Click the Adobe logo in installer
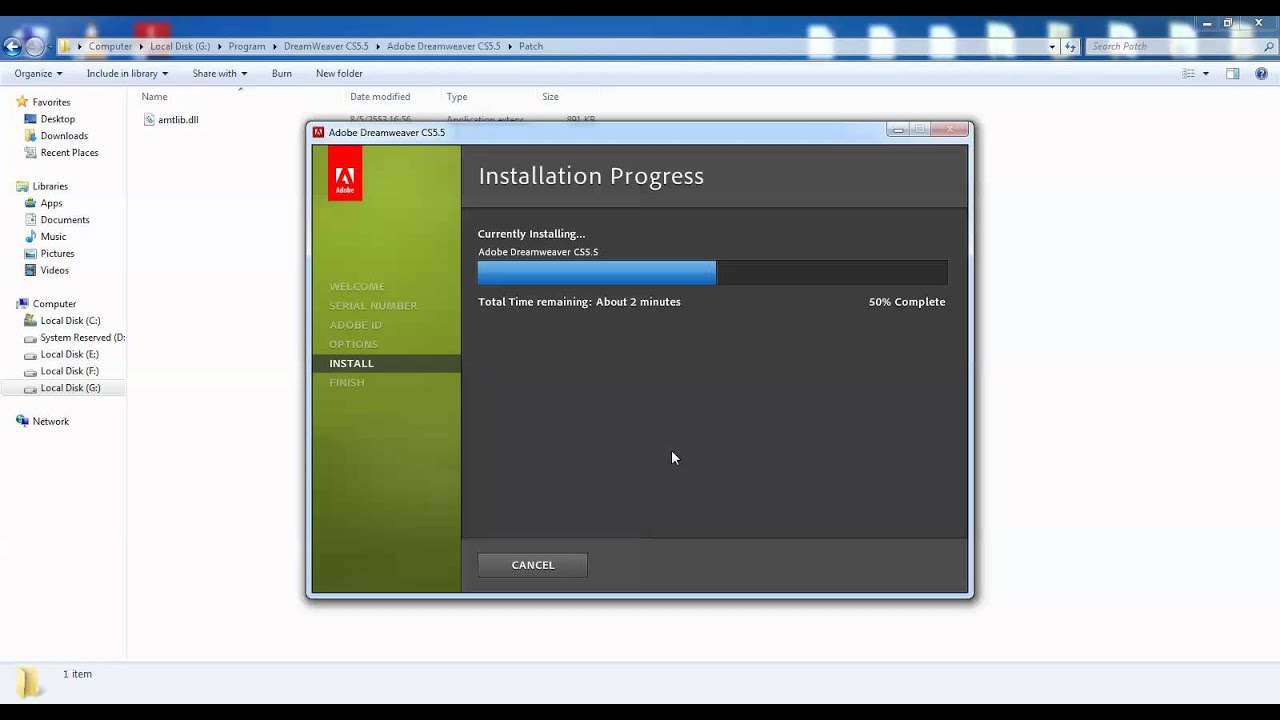This screenshot has height=720, width=1280. pyautogui.click(x=345, y=173)
